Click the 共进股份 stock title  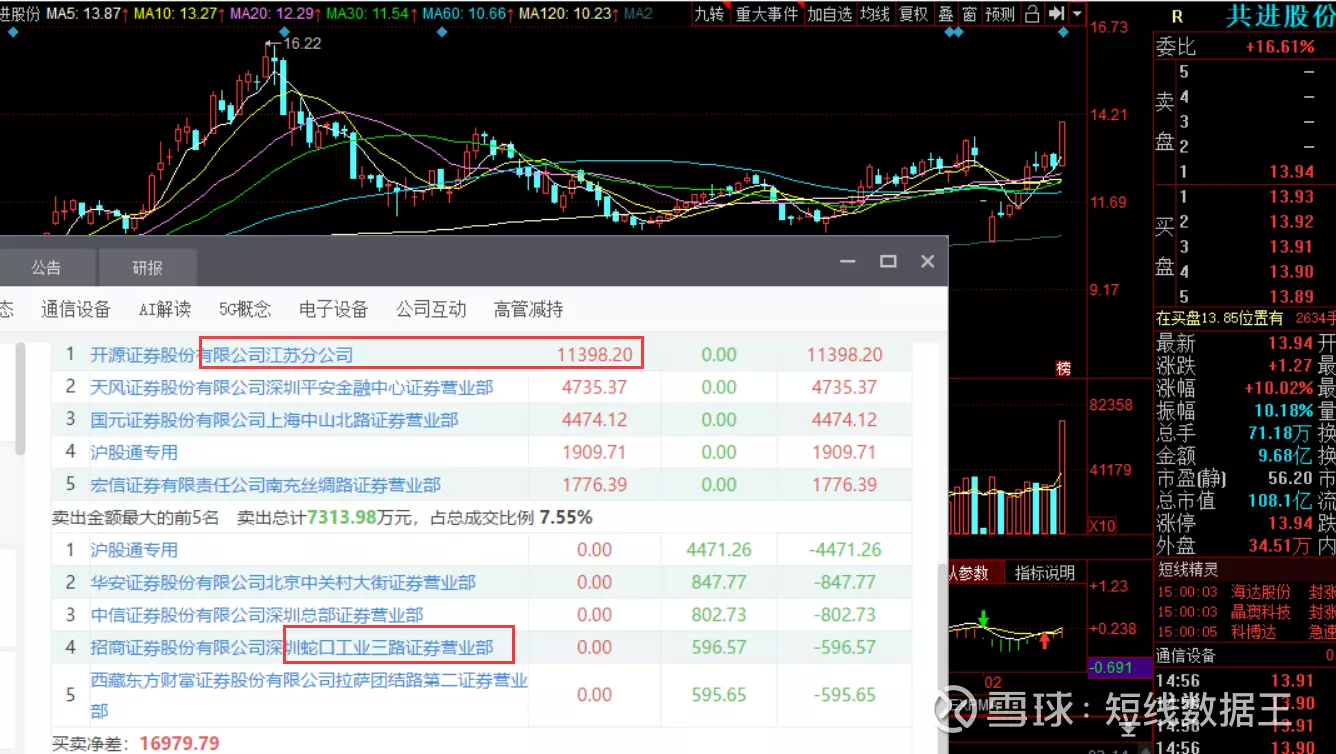point(1281,17)
